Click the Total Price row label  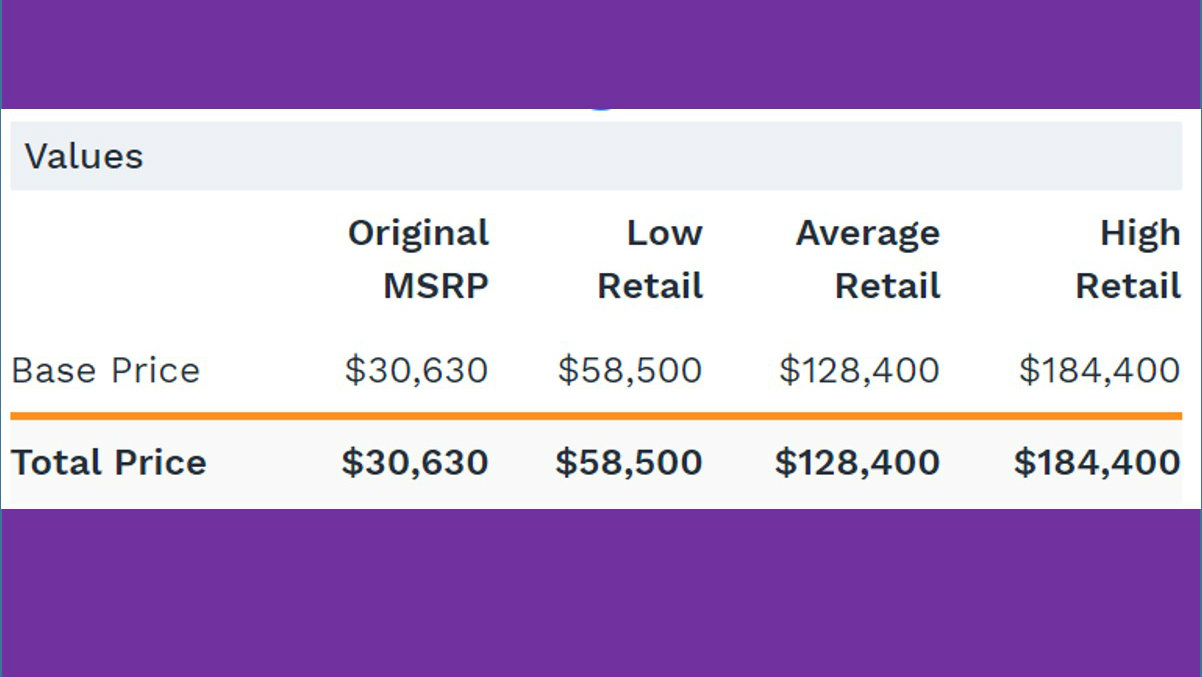pyautogui.click(x=109, y=463)
